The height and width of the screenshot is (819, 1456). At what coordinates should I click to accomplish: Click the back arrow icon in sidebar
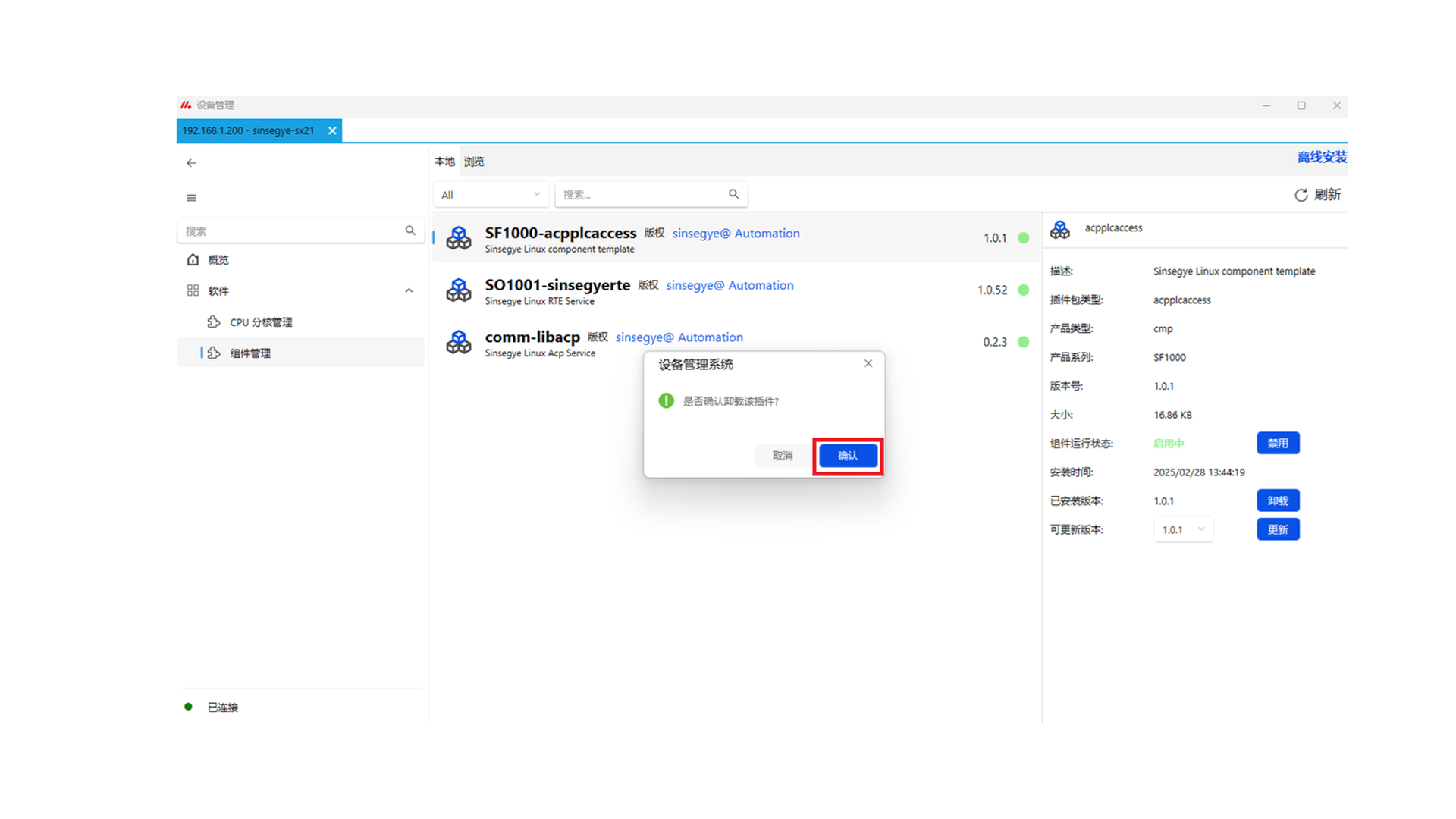pos(191,163)
